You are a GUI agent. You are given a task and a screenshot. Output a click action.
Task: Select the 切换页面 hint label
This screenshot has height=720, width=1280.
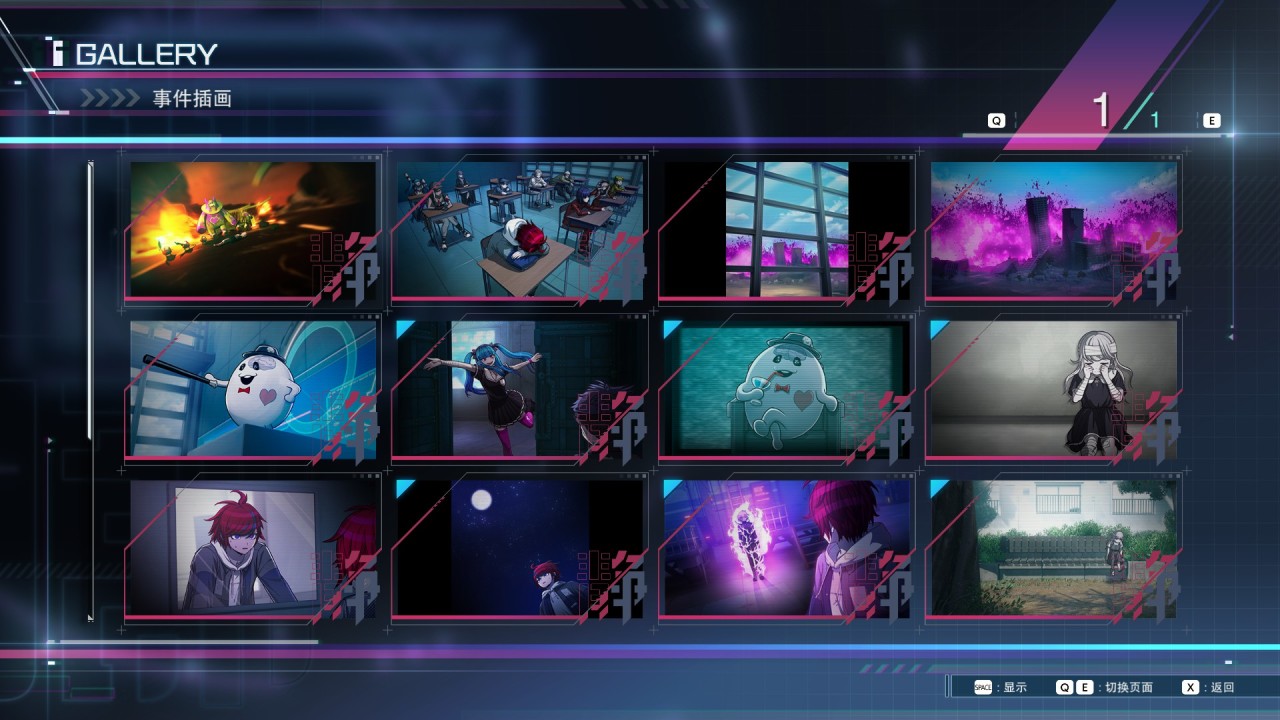1128,688
